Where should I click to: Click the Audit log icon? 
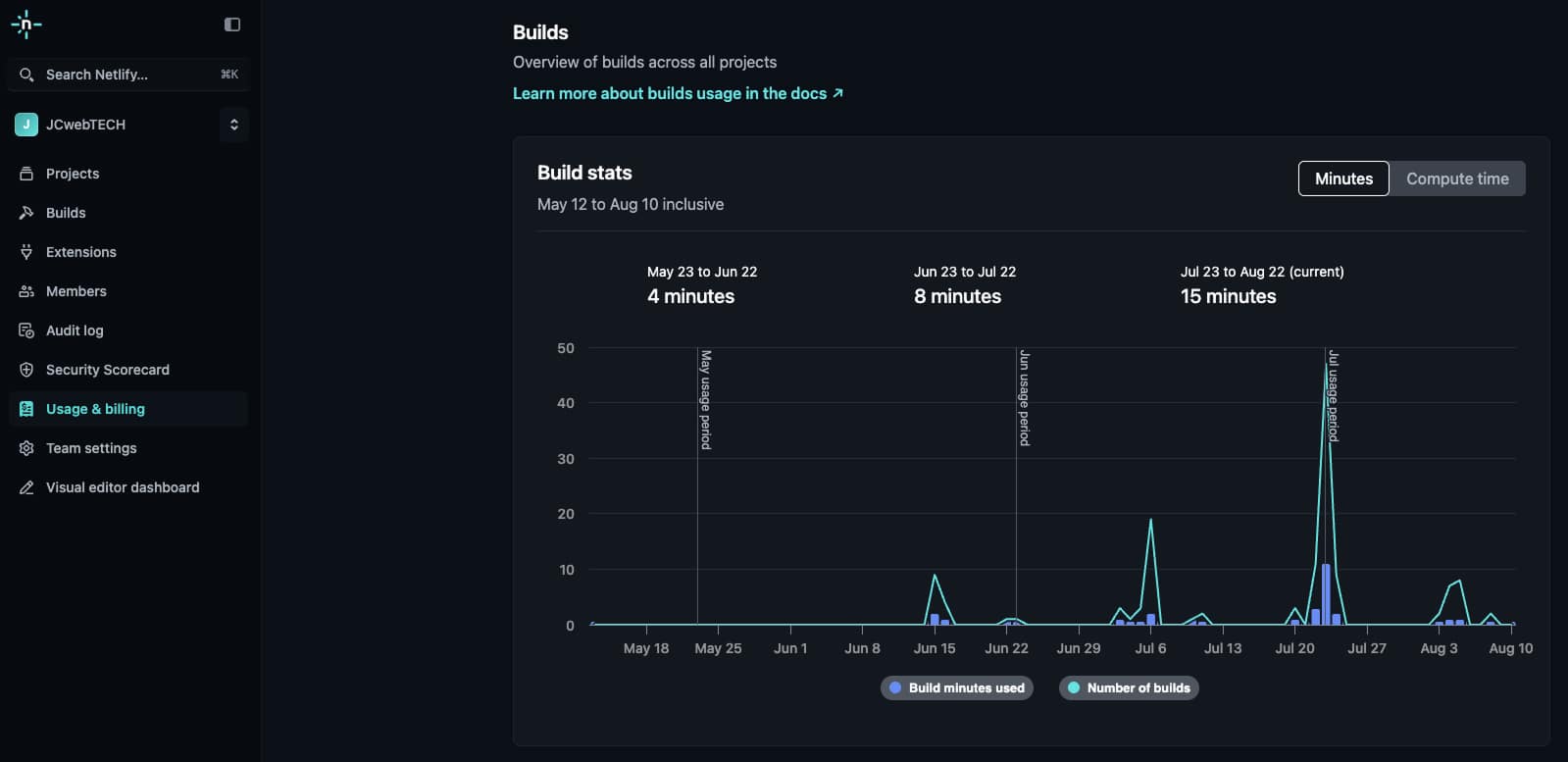pyautogui.click(x=26, y=330)
